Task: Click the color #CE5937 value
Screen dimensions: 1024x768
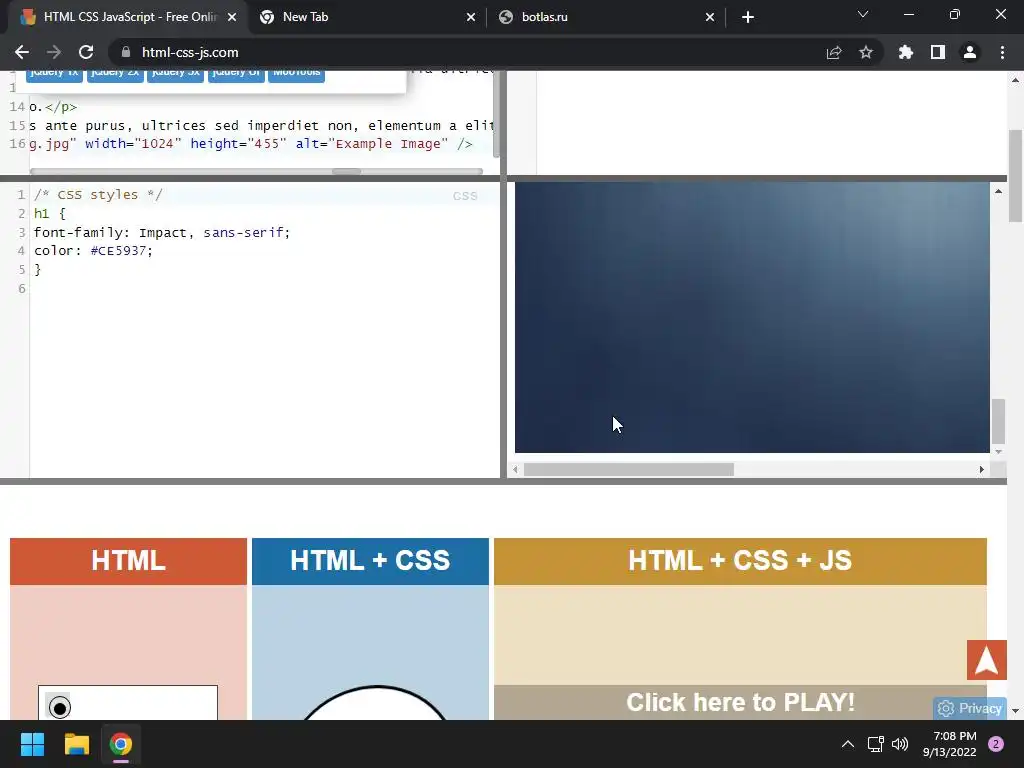Action: click(x=118, y=251)
